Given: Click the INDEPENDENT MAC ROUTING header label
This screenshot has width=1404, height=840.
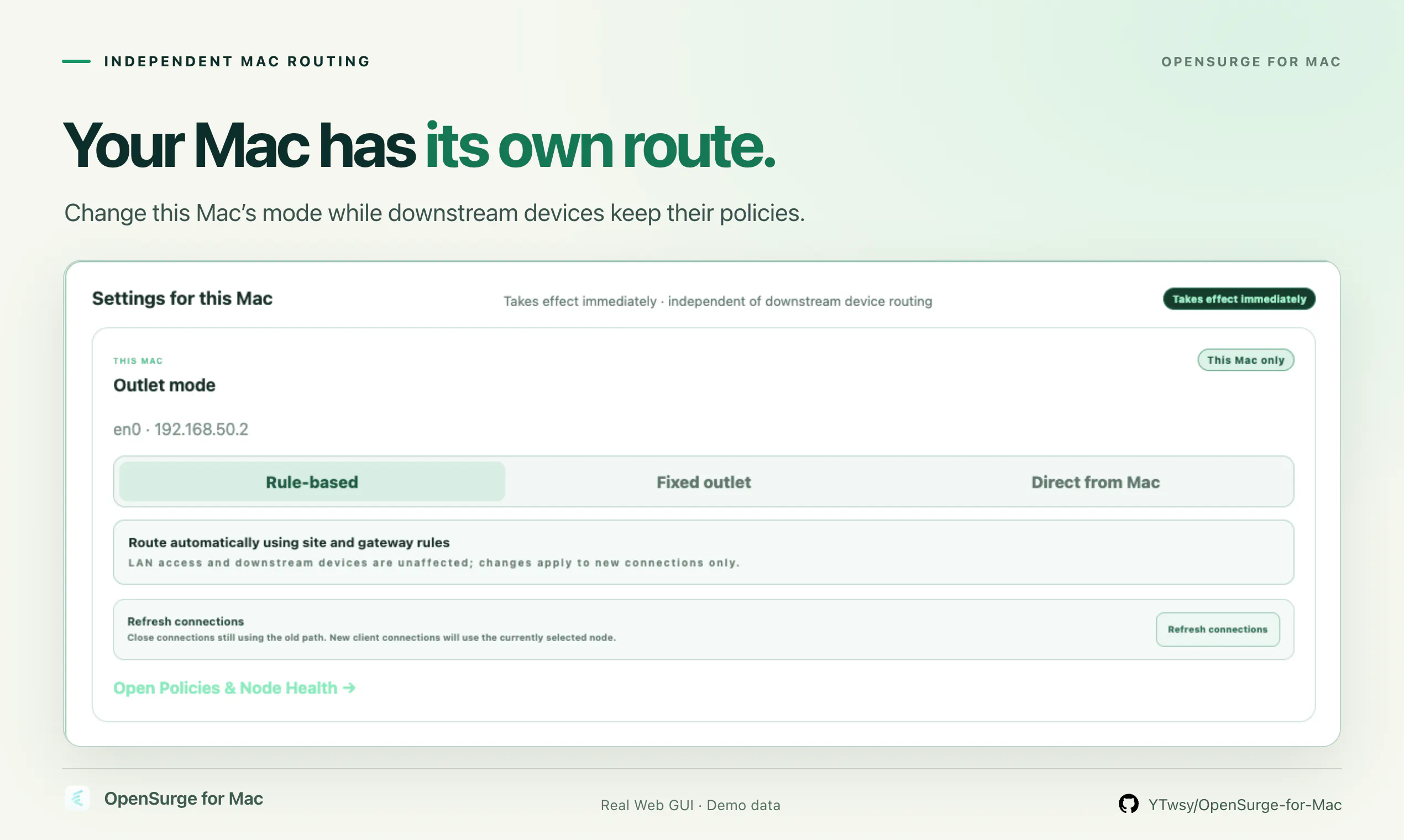Looking at the screenshot, I should pyautogui.click(x=237, y=61).
